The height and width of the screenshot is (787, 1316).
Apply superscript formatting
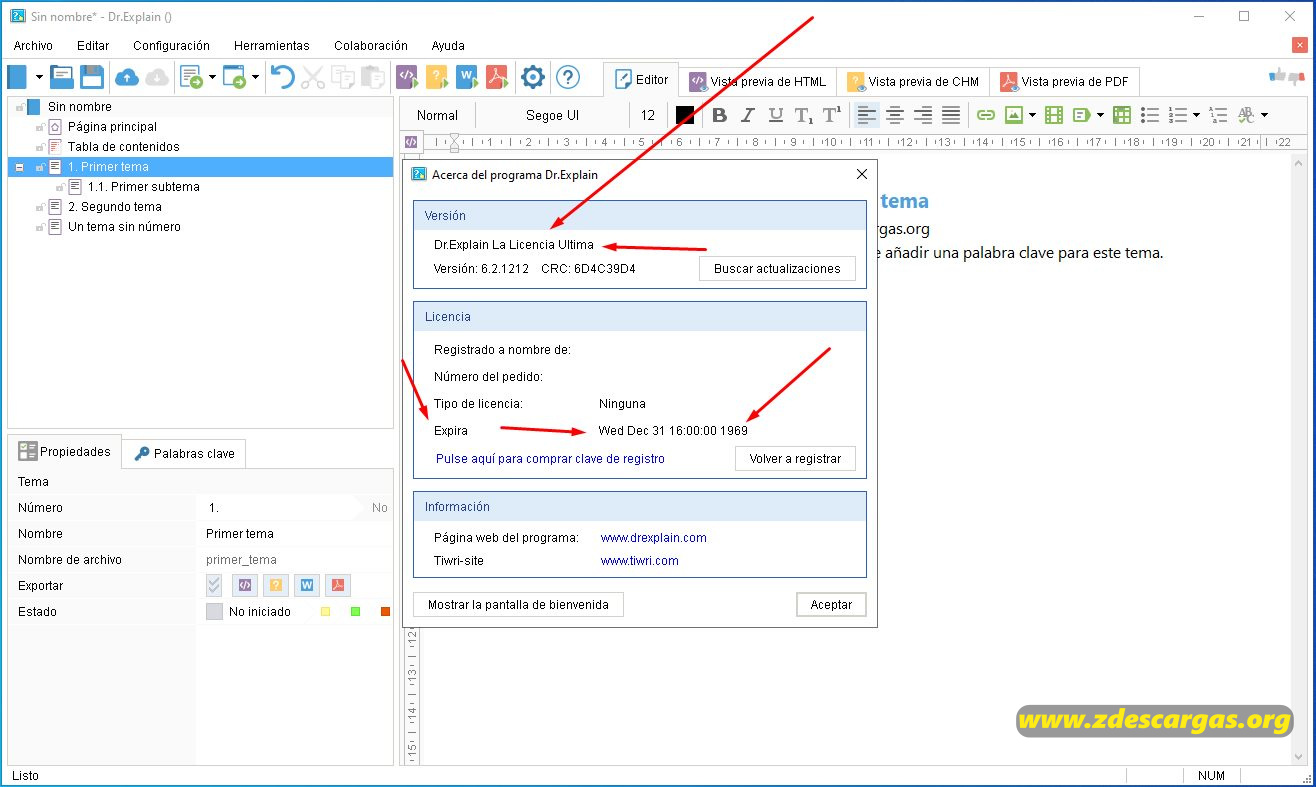point(831,115)
